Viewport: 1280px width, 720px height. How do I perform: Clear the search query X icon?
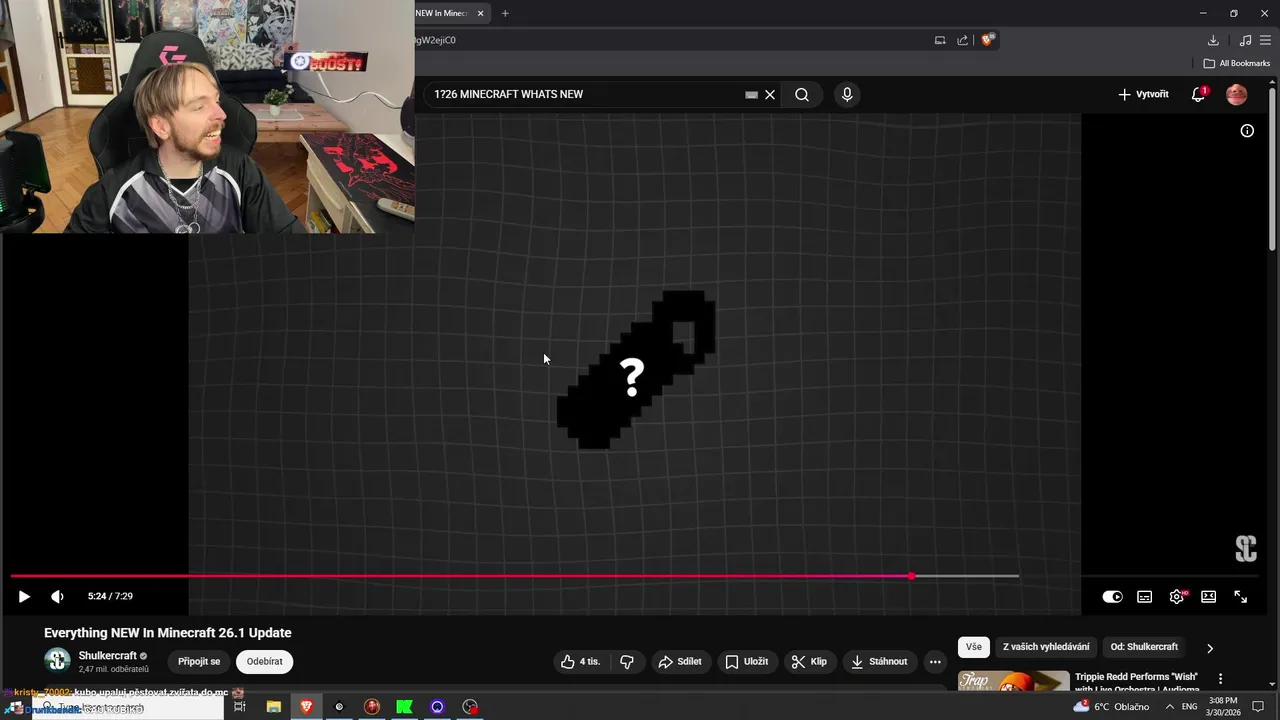tap(770, 95)
